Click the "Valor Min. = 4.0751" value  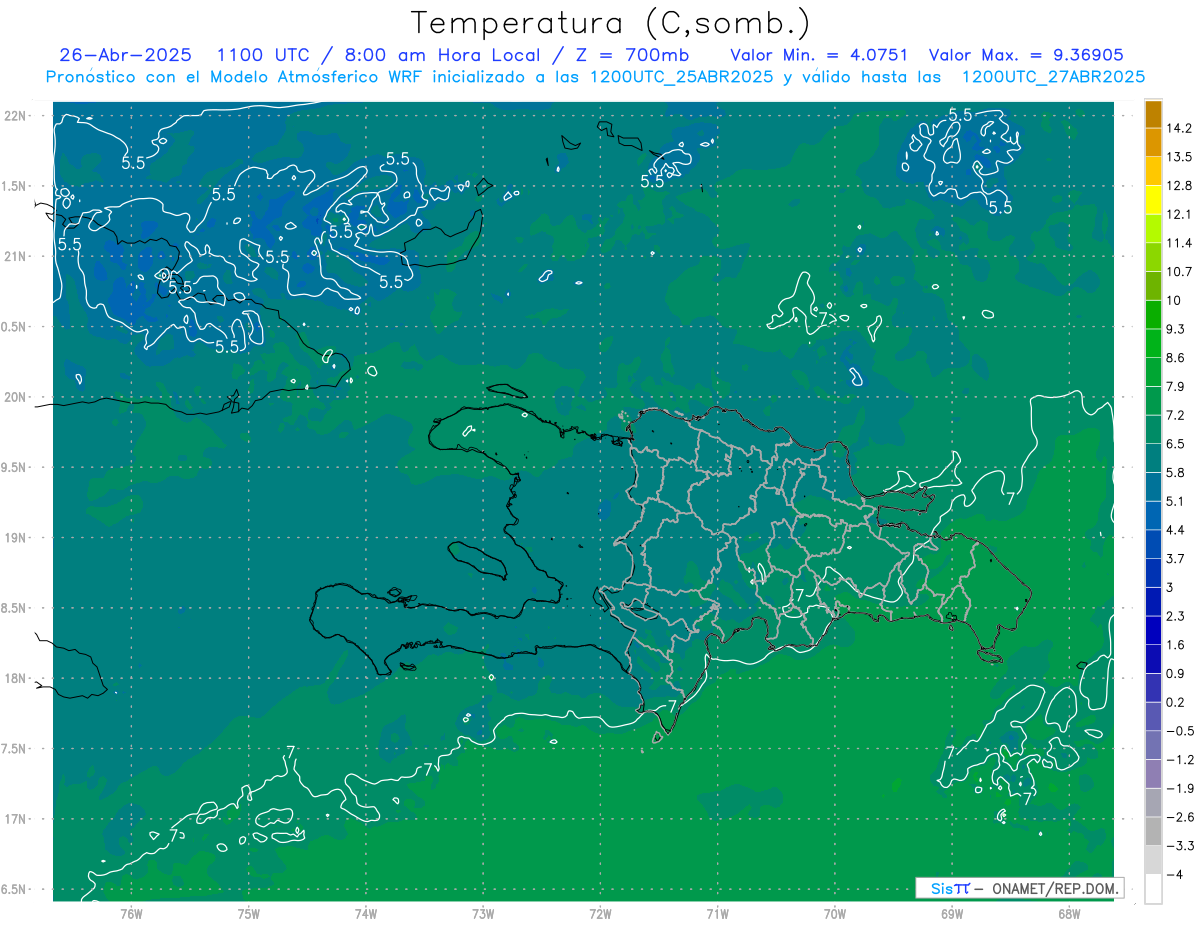click(x=819, y=54)
